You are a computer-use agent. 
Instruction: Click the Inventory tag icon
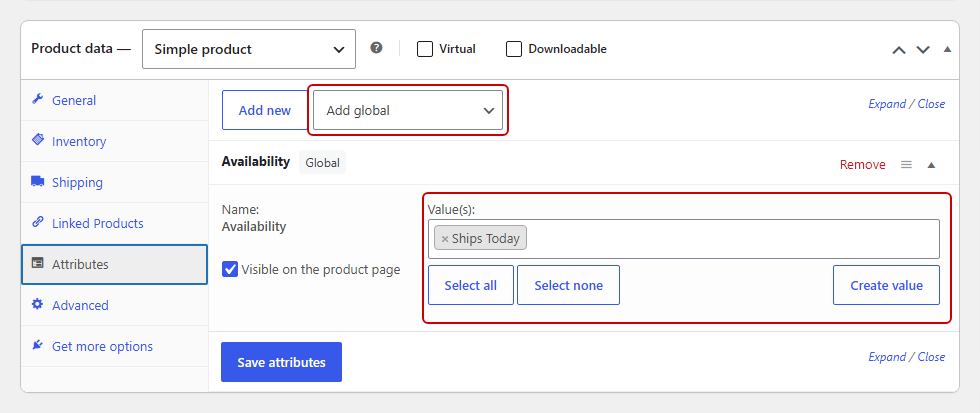click(38, 140)
